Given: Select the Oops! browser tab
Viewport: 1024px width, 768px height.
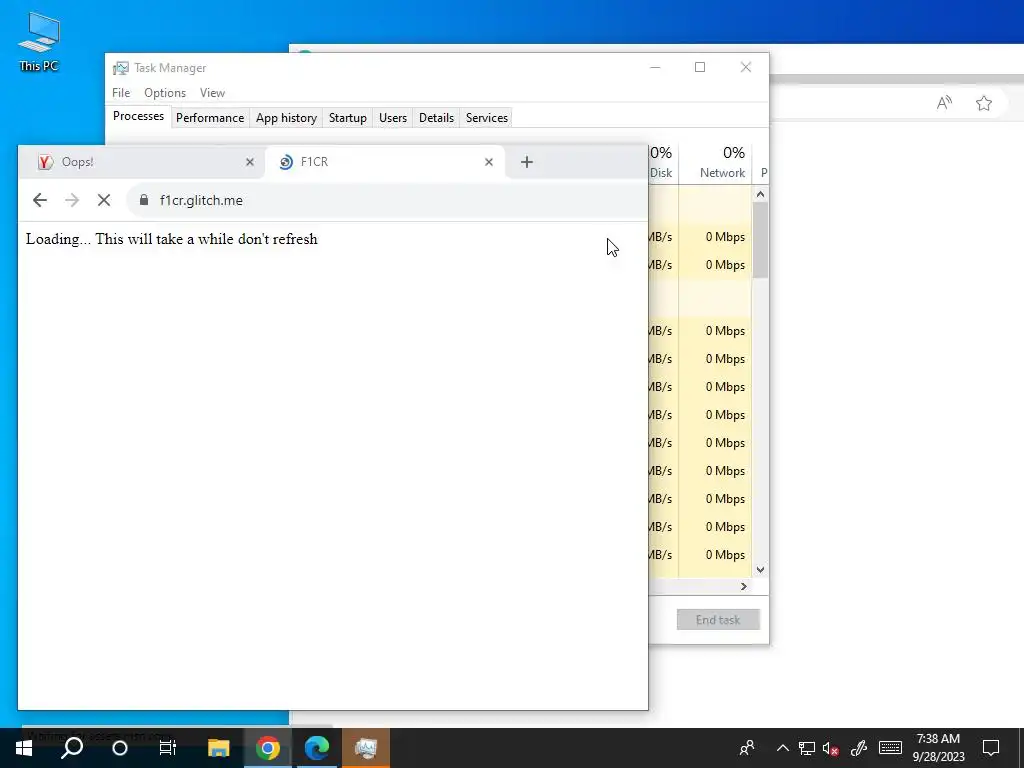Looking at the screenshot, I should 140,162.
